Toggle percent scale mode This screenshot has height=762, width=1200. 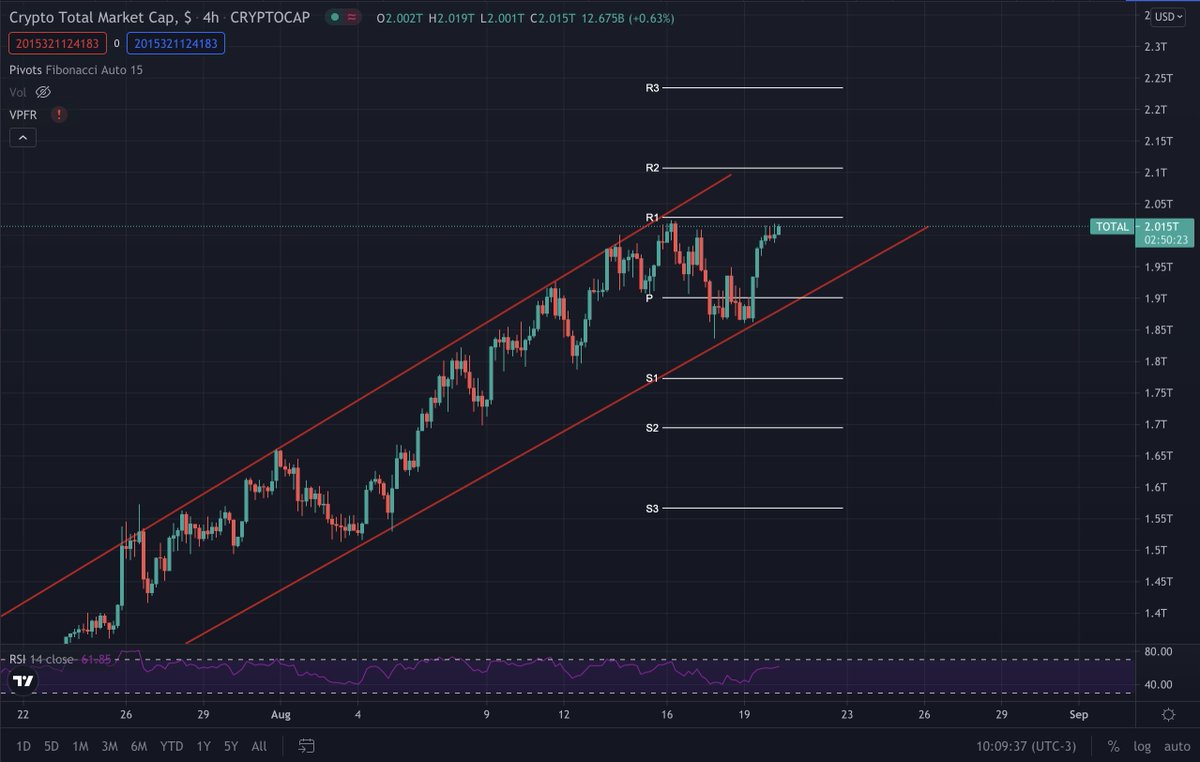[1113, 746]
